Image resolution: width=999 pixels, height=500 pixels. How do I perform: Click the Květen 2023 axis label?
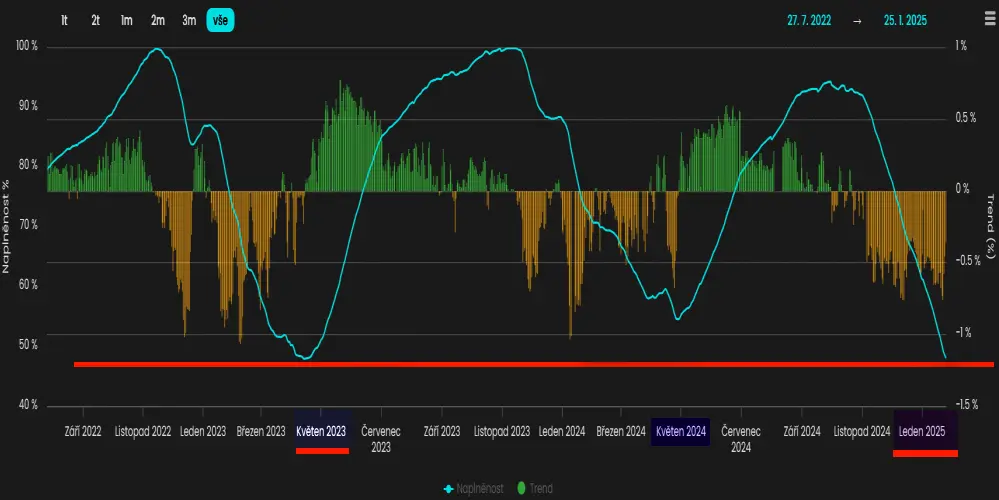[x=321, y=432]
